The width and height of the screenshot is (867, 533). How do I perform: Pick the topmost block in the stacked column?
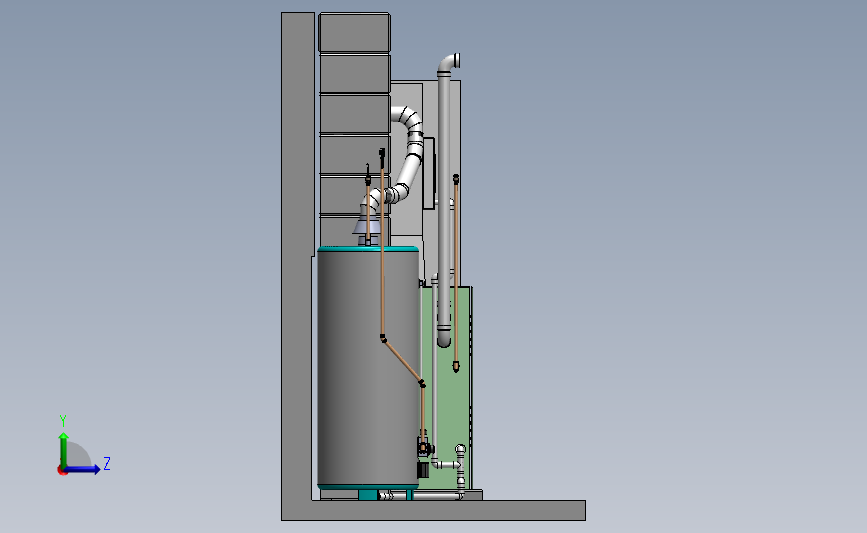pyautogui.click(x=354, y=33)
